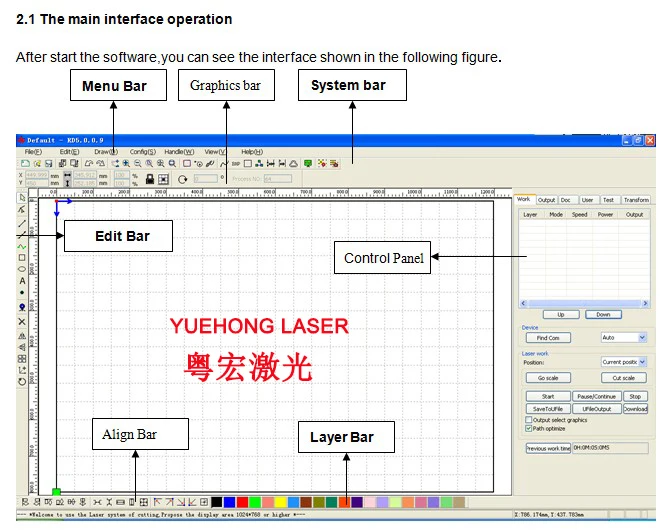Screen dimensions: 665x530
Task: Click the Save floppy disk icon
Action: [x=49, y=164]
